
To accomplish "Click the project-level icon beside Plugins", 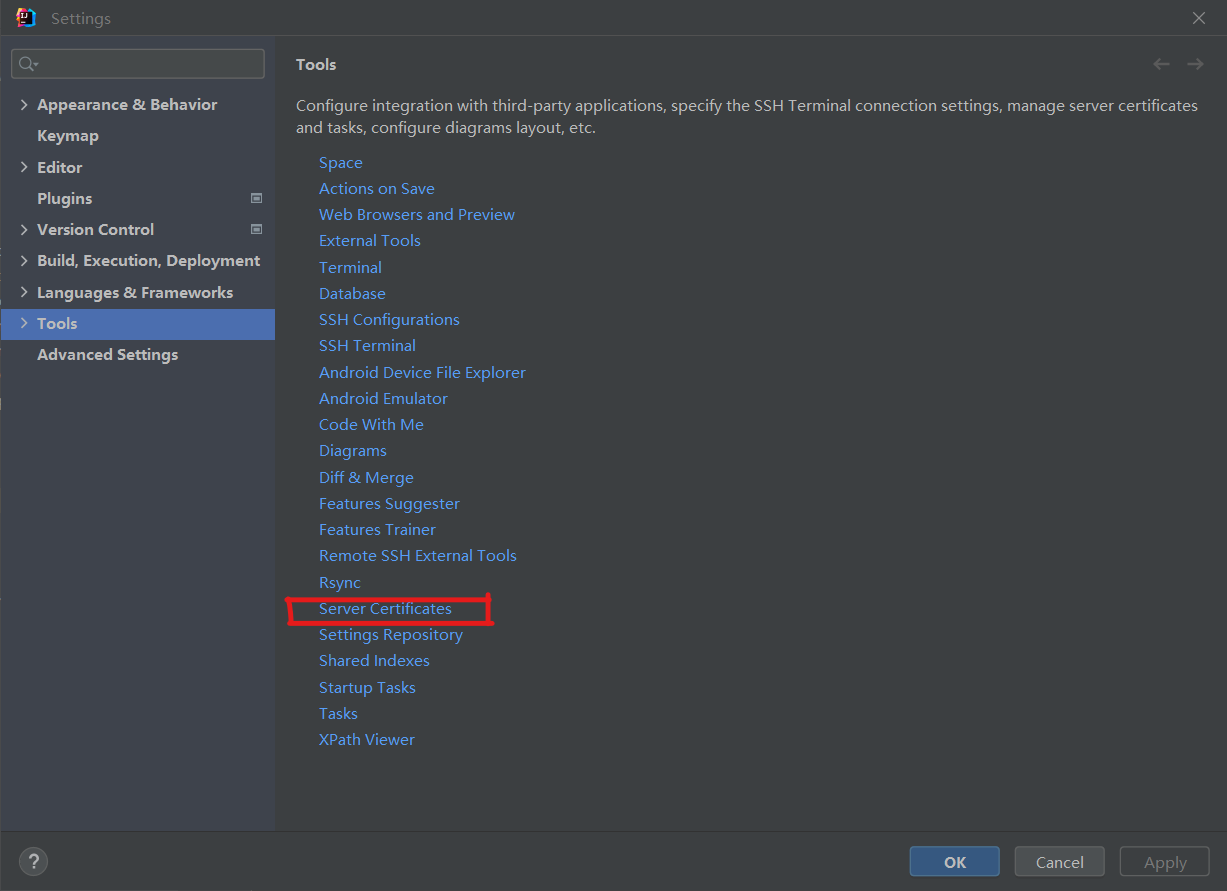I will coord(256,198).
